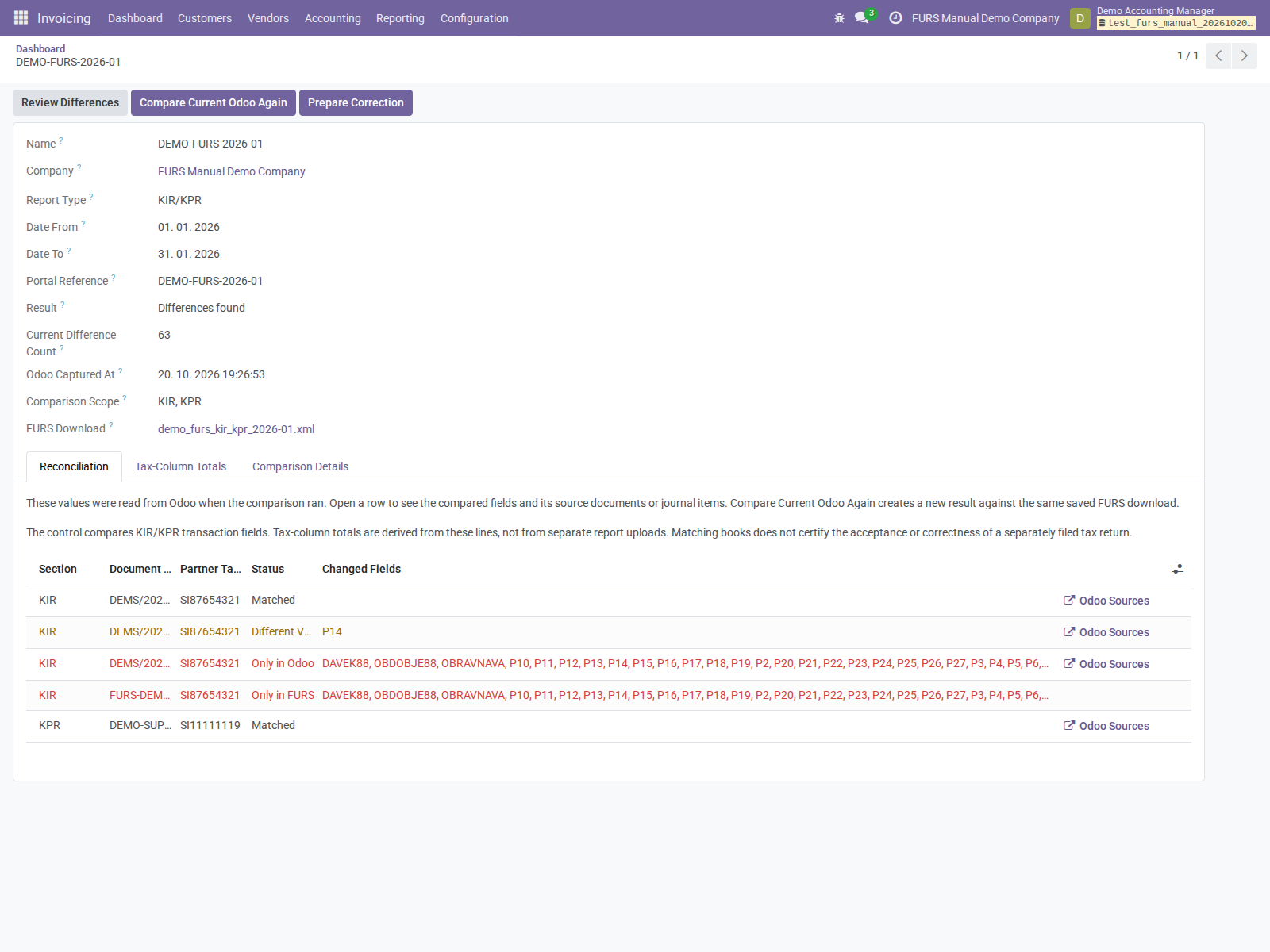Go to the next record arrow
Screen dimensions: 1270x952
pos(1244,56)
